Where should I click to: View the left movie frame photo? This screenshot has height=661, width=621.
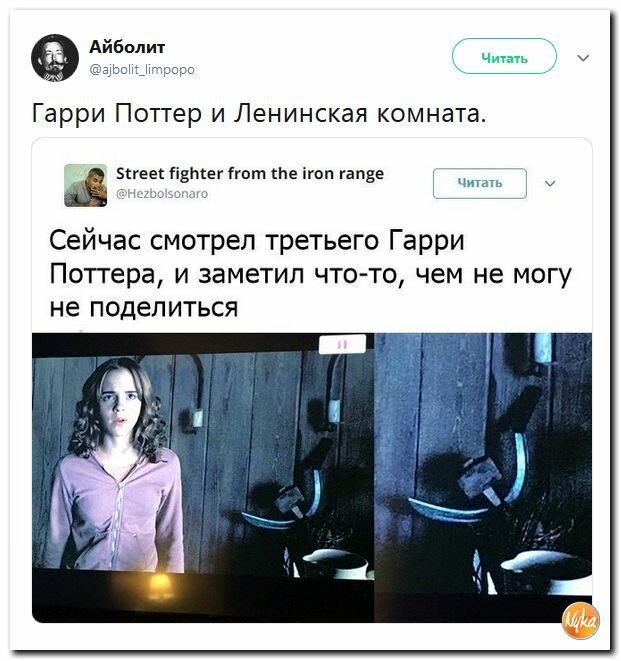[203, 477]
